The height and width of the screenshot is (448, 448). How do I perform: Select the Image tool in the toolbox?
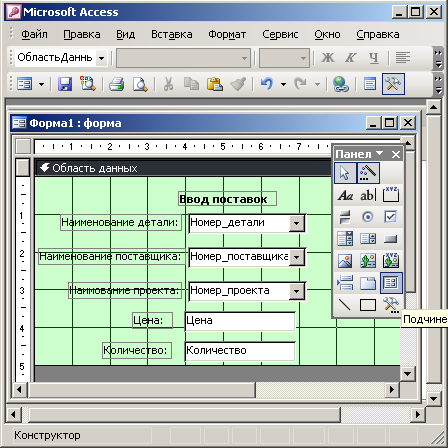click(x=345, y=261)
